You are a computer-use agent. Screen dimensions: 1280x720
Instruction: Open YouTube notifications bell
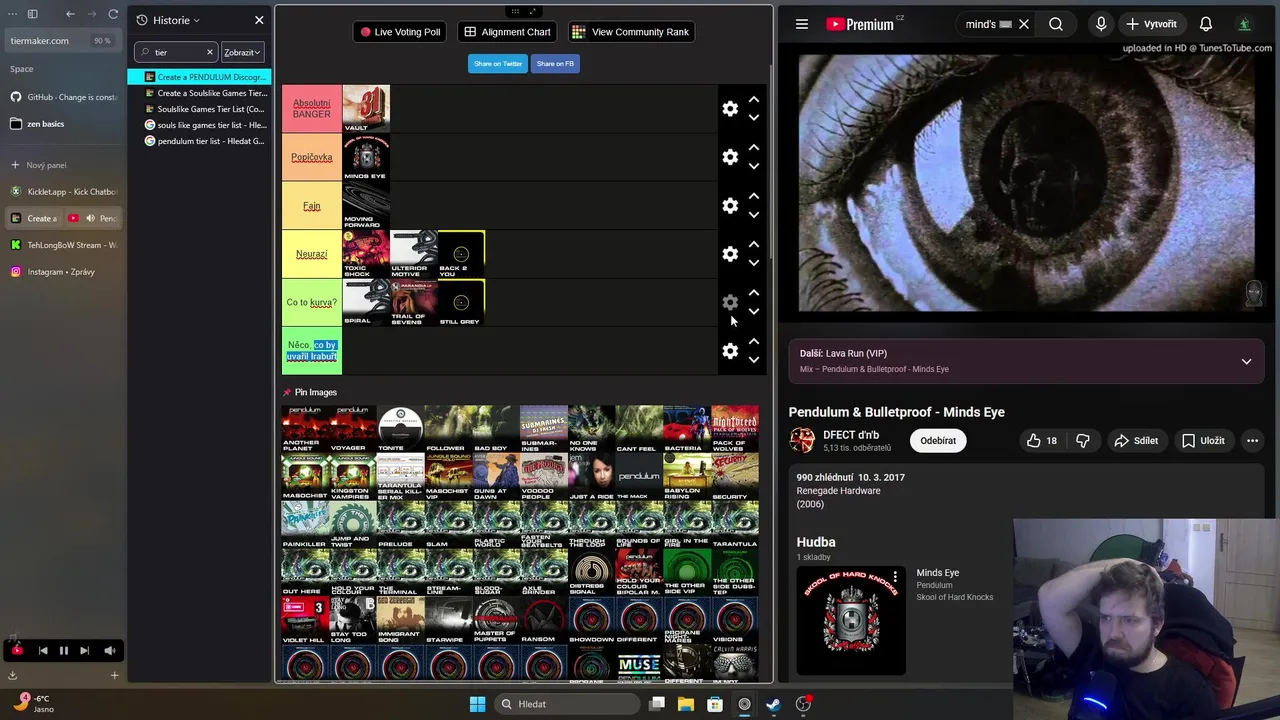tap(1206, 24)
